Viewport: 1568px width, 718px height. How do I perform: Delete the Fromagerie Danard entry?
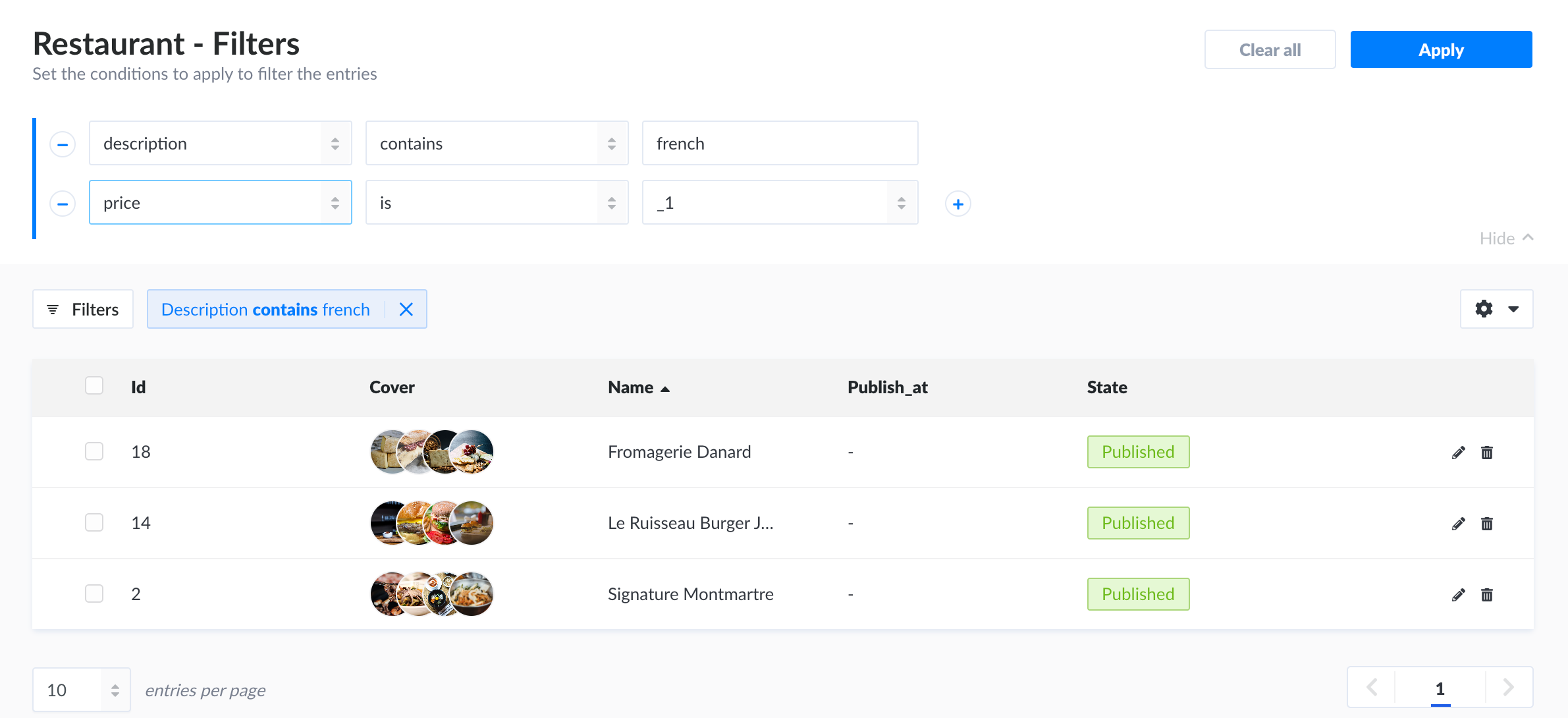click(x=1487, y=452)
